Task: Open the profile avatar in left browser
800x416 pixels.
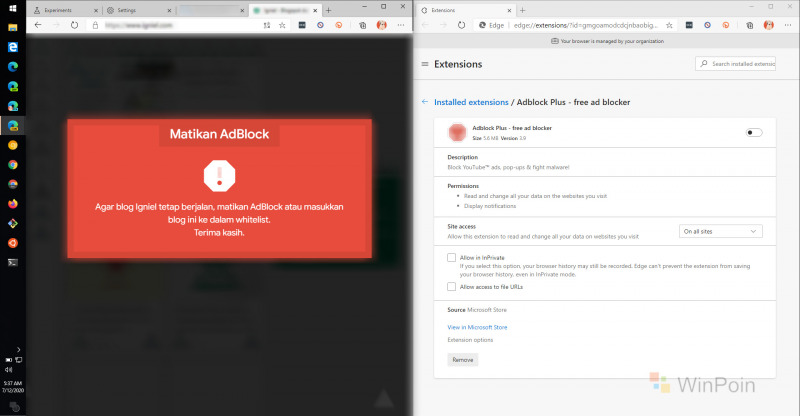Action: tap(382, 25)
